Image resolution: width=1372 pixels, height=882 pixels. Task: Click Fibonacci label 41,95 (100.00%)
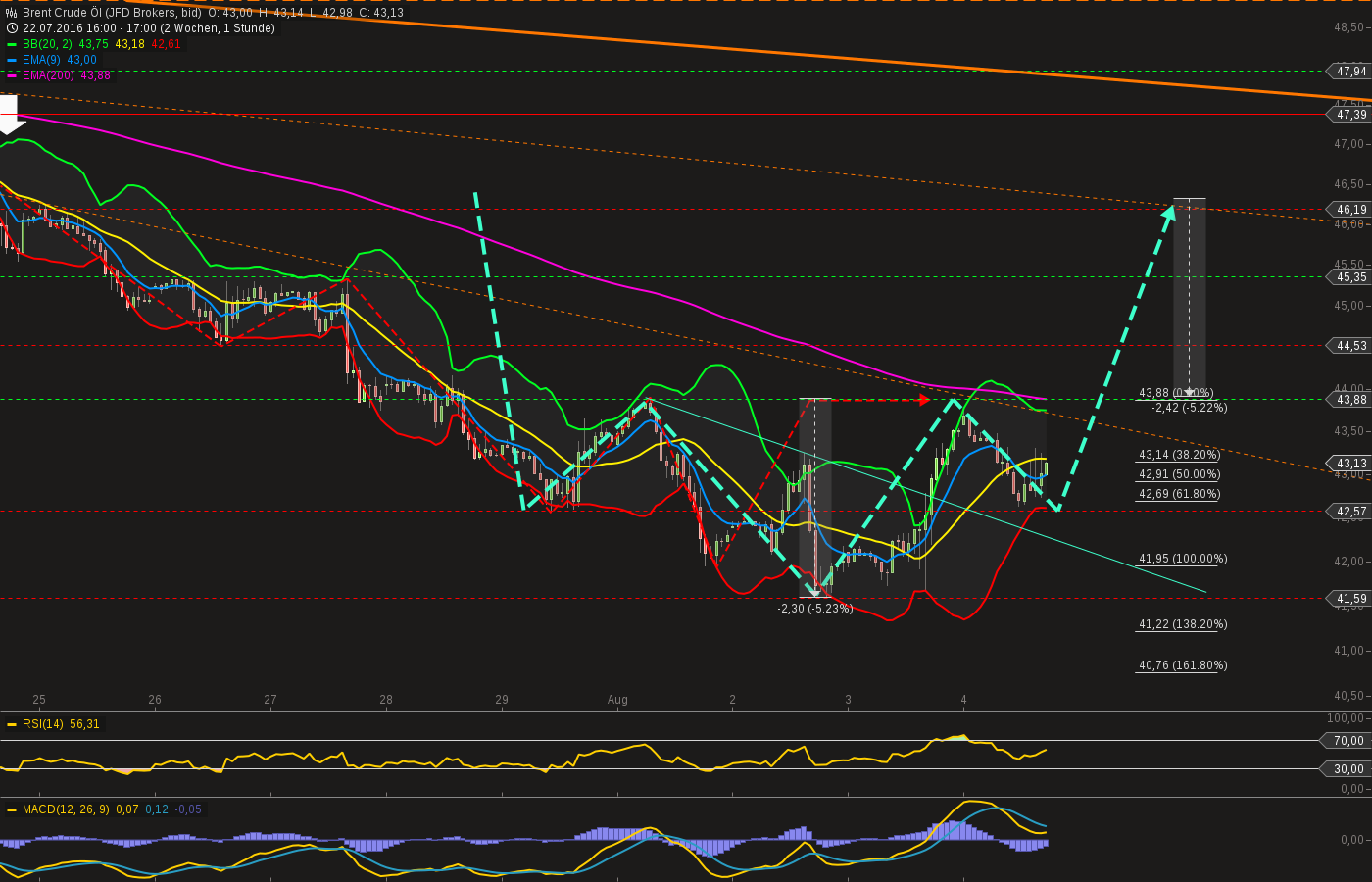[1183, 559]
